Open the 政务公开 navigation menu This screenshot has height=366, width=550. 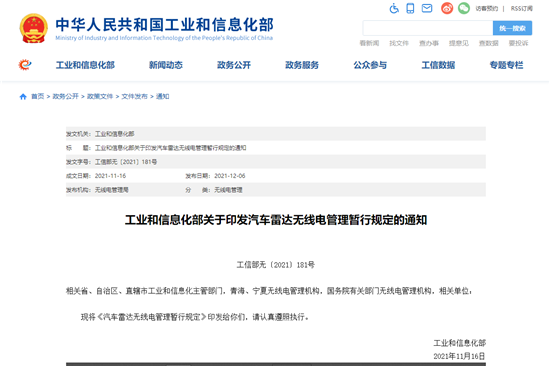click(234, 65)
